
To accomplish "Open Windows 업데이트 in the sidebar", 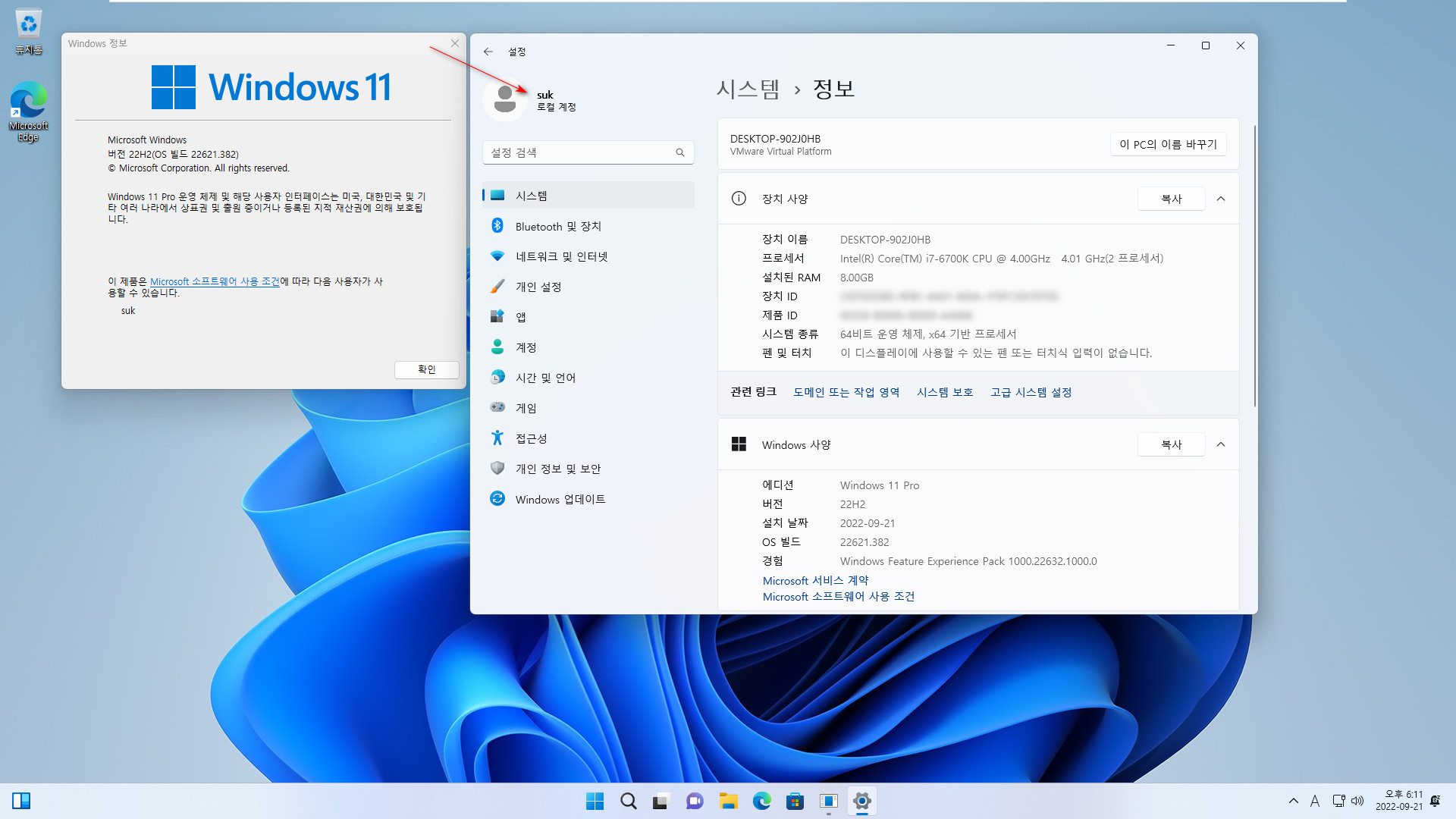I will [588, 499].
